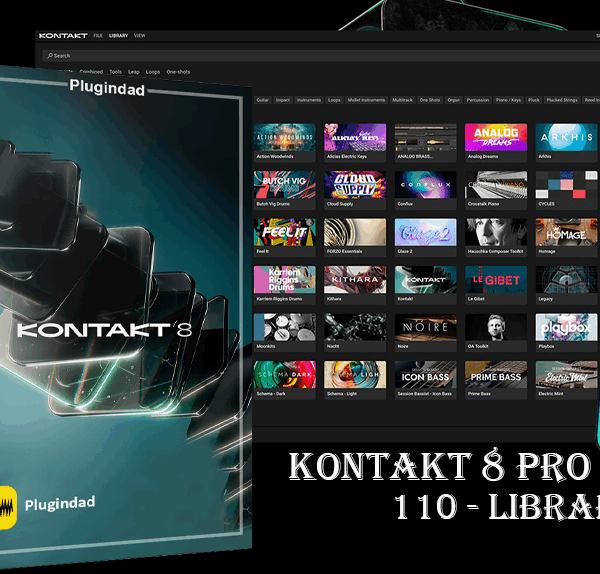
Task: Open the Moonkits library
Action: [x=285, y=332]
